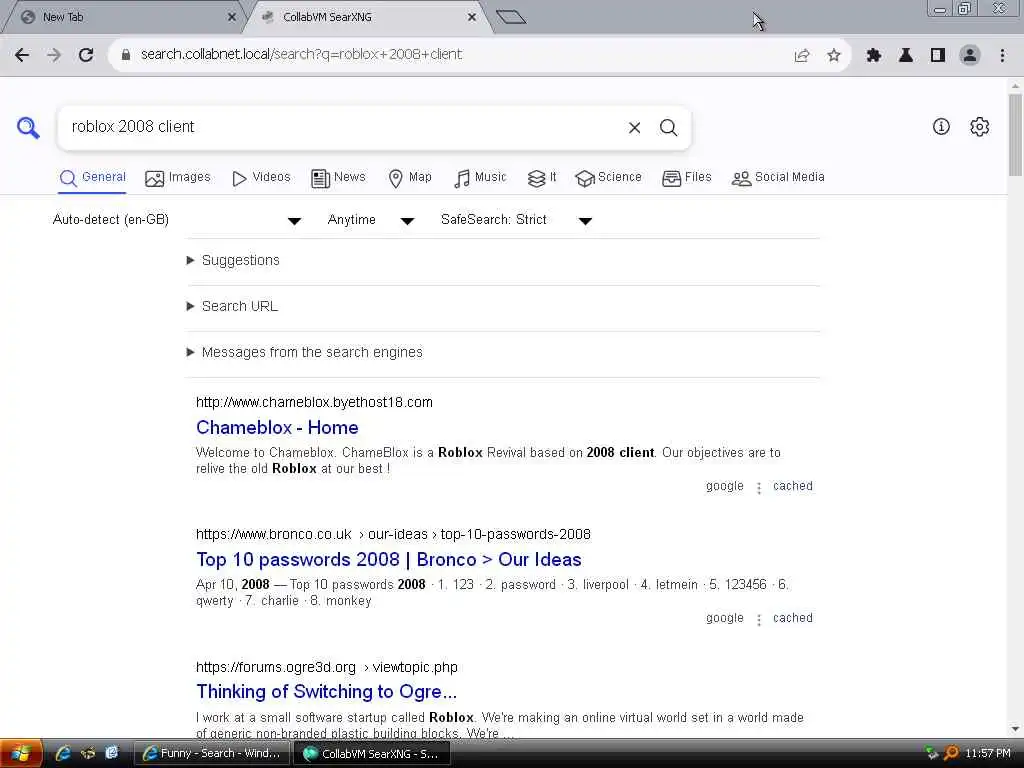Bookmark this page with the star icon
The height and width of the screenshot is (768, 1024).
click(x=834, y=56)
